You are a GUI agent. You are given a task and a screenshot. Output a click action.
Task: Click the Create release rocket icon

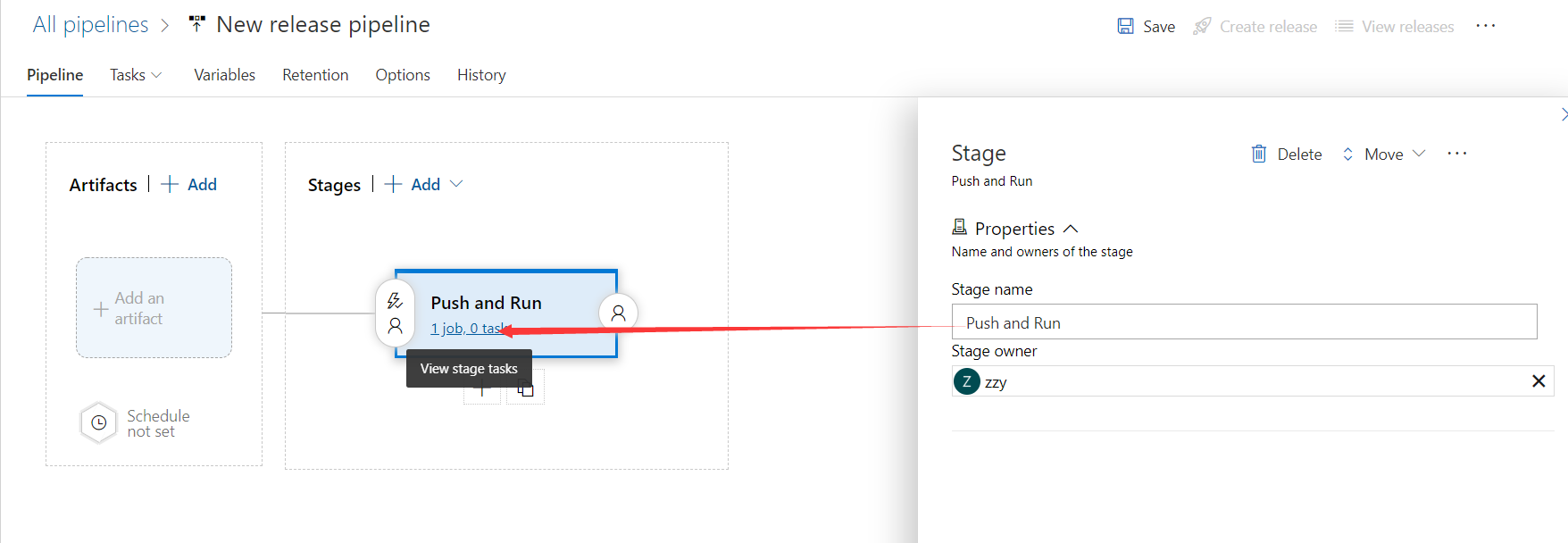click(1203, 27)
